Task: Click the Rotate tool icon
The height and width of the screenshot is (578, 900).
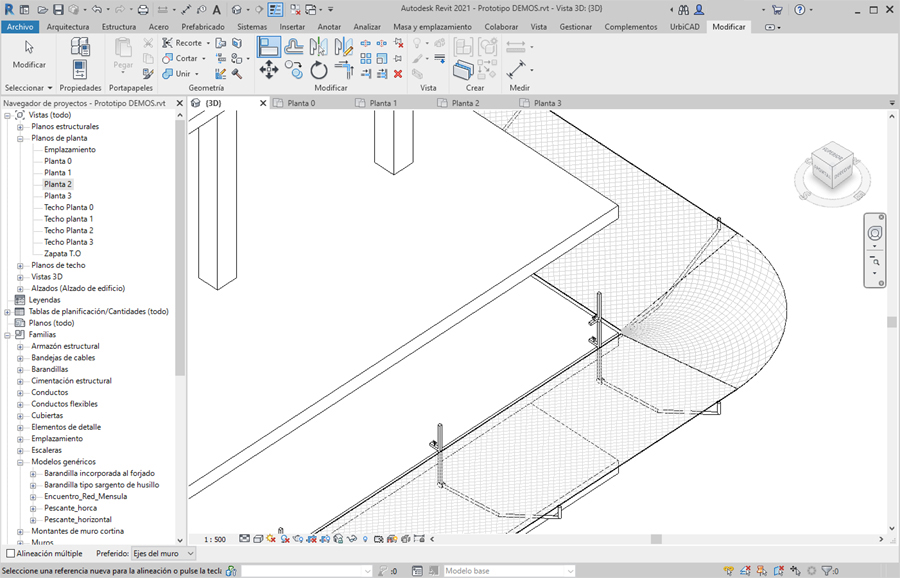Action: coord(319,70)
